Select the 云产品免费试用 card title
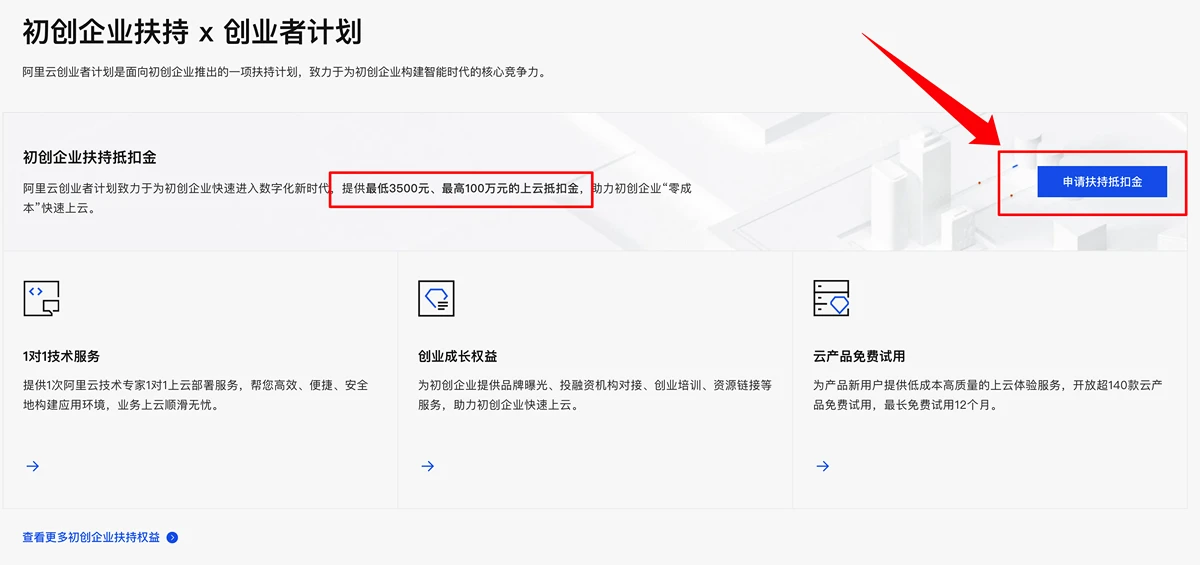 [859, 356]
